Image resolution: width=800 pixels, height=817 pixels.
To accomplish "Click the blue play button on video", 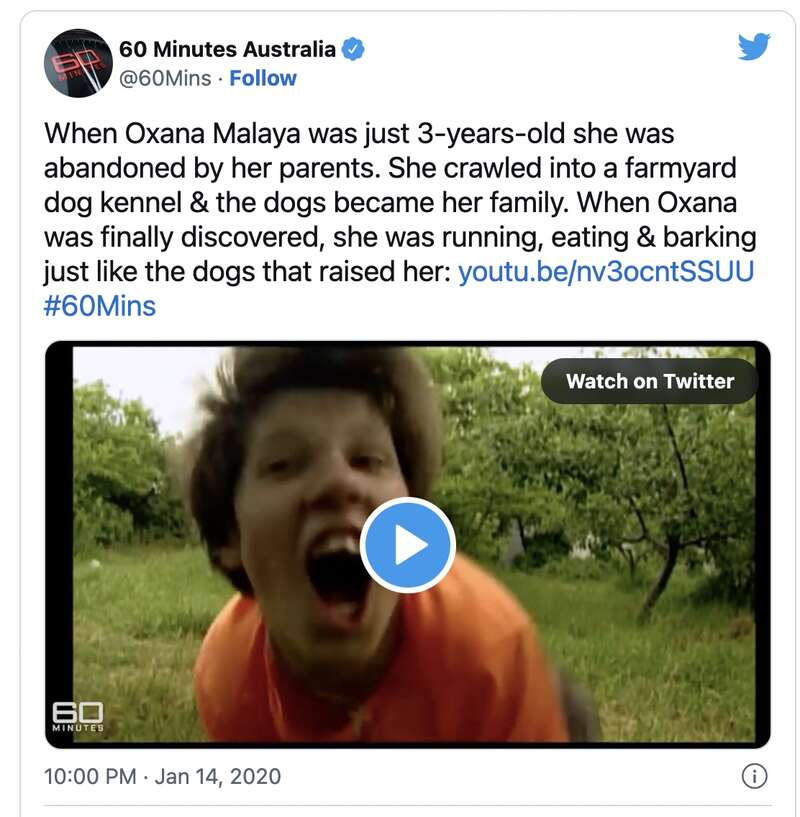I will [x=407, y=545].
